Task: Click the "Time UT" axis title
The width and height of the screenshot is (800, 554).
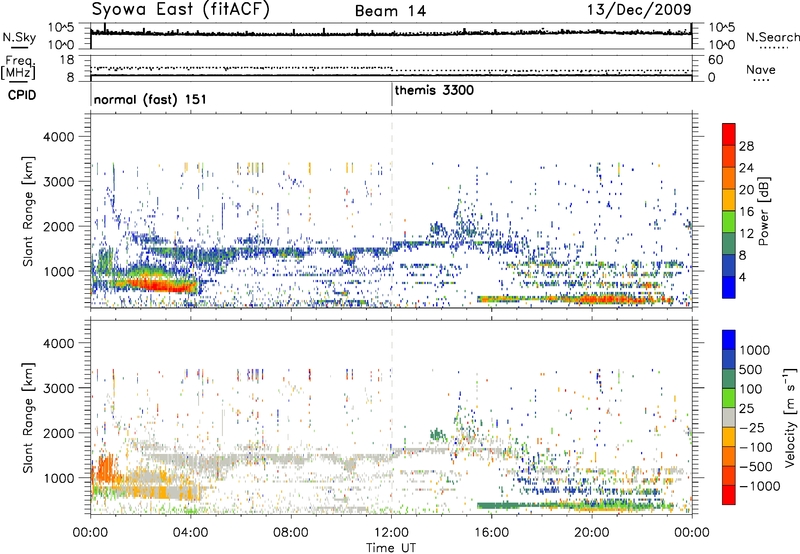Action: tap(391, 548)
